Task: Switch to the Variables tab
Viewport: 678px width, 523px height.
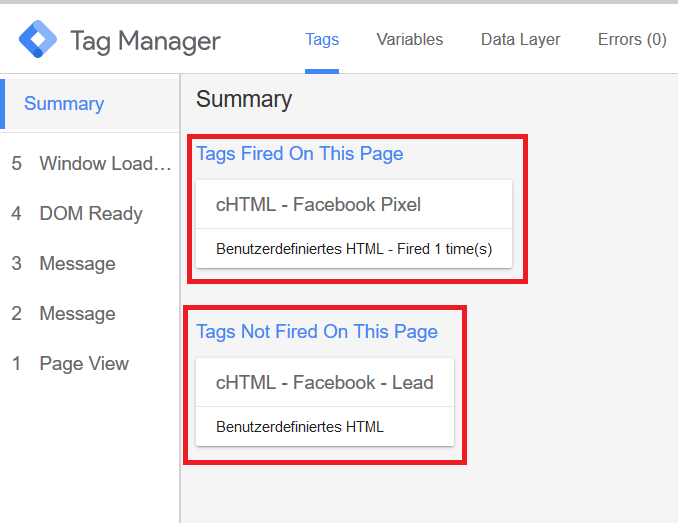Action: tap(409, 39)
